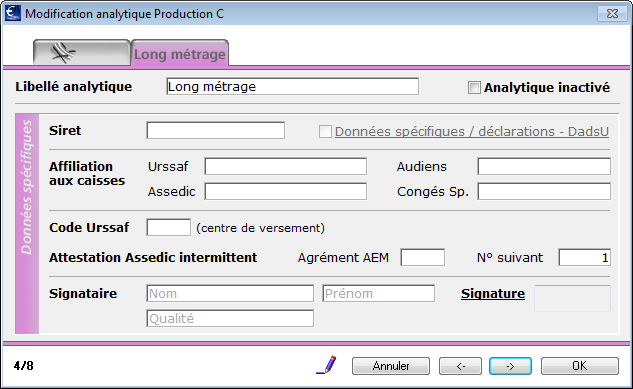Image resolution: width=633 pixels, height=389 pixels.
Task: Focus the Urssaf affiliation field
Action: tap(286, 166)
